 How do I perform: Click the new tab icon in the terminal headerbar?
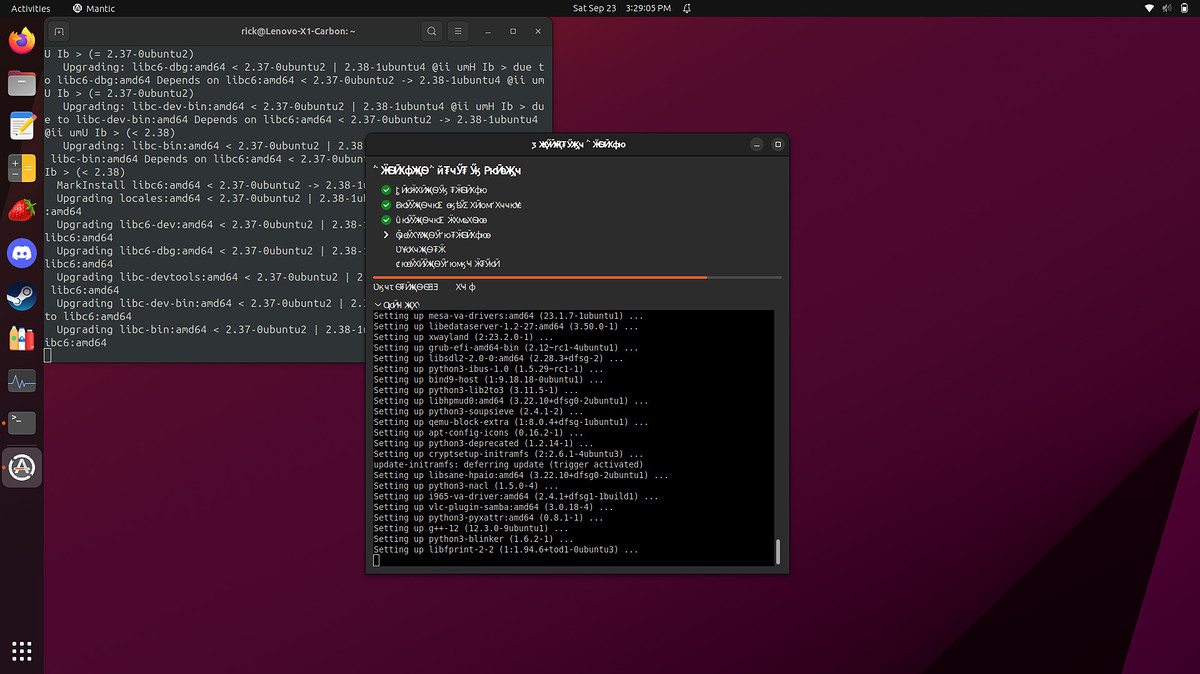click(57, 31)
